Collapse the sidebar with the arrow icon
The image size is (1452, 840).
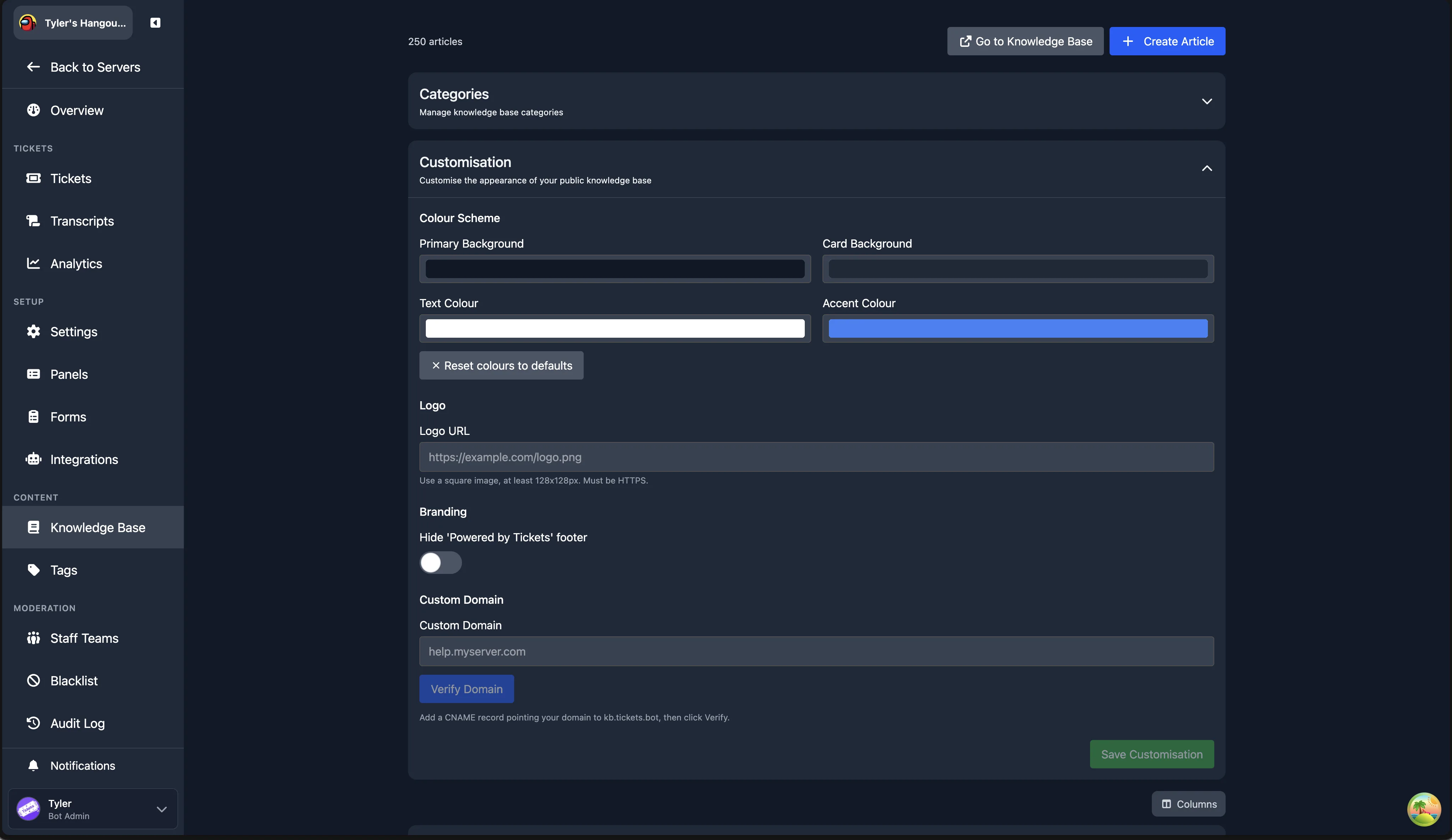coord(155,22)
